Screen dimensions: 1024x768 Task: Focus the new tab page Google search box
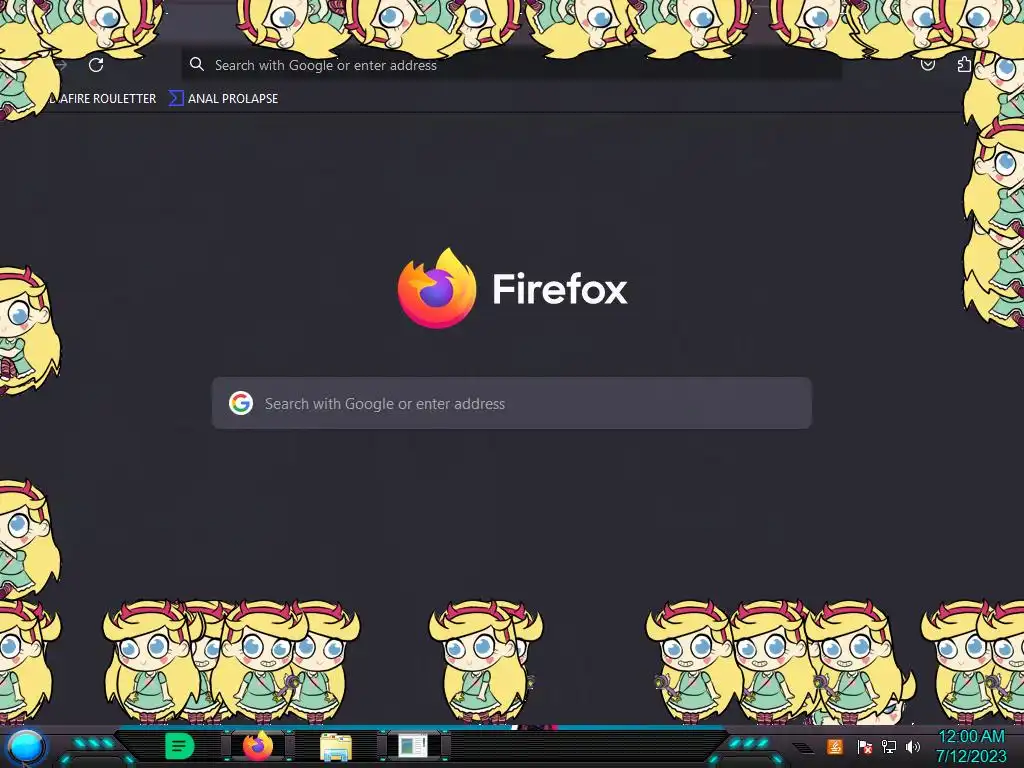(511, 403)
